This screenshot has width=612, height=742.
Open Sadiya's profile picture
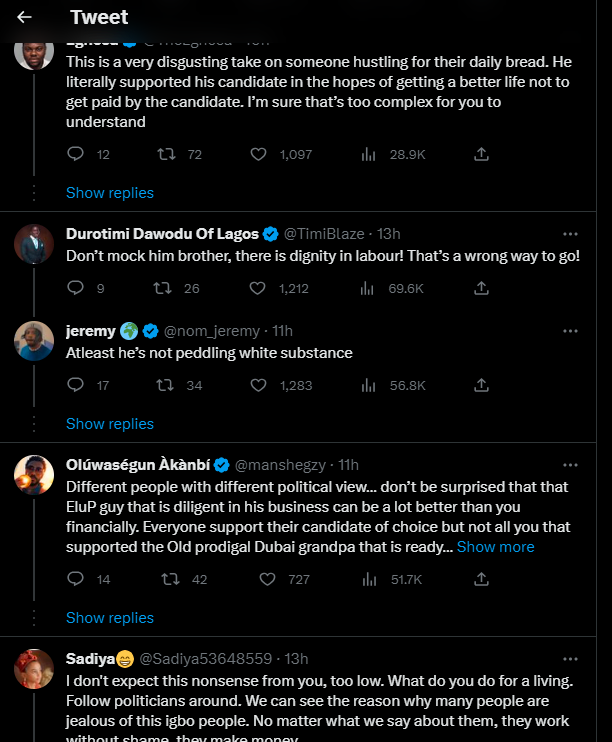[x=34, y=669]
